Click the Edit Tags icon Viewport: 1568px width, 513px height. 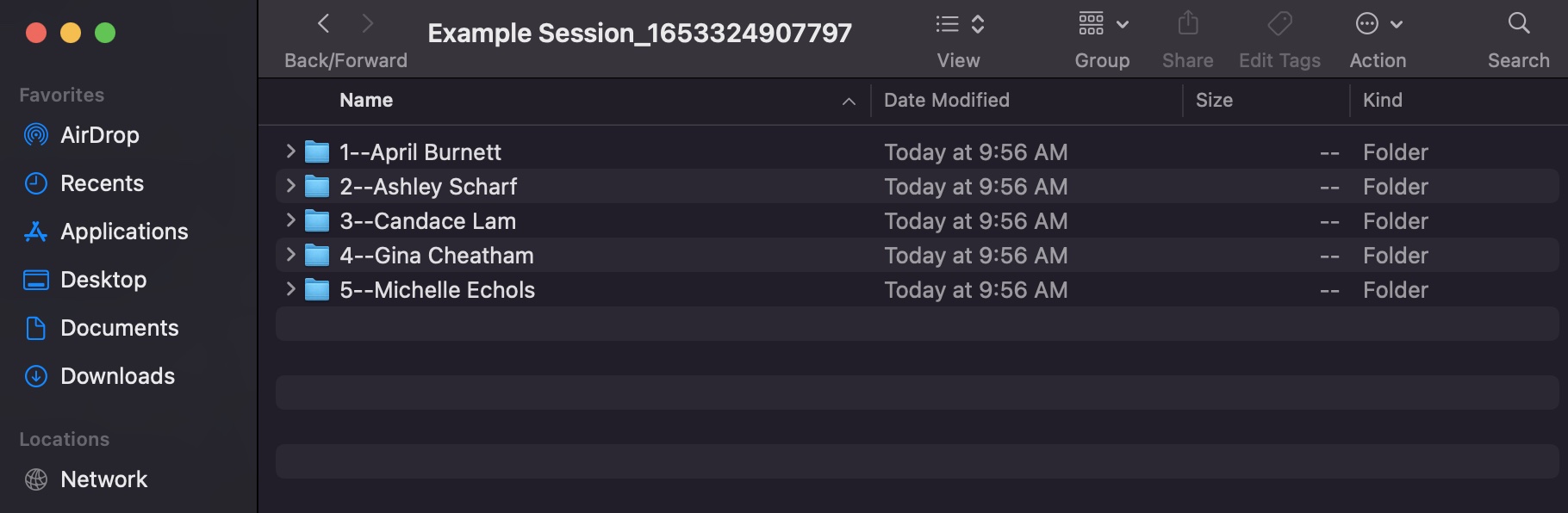(1279, 24)
